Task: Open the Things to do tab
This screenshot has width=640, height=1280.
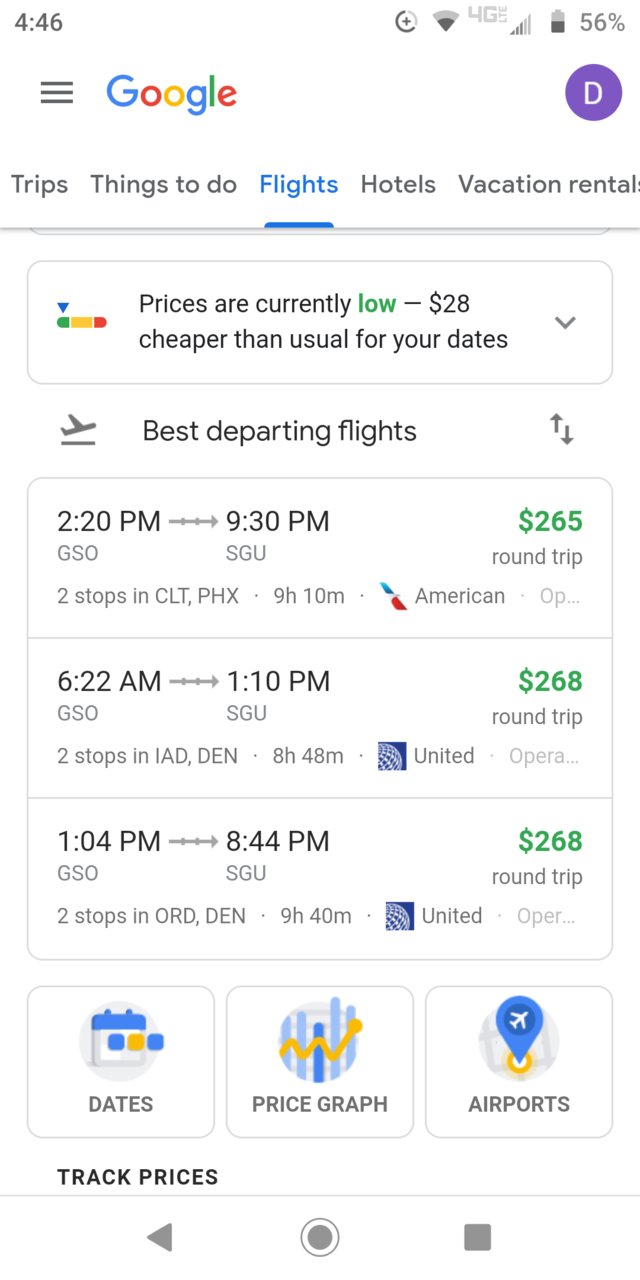Action: pos(164,185)
